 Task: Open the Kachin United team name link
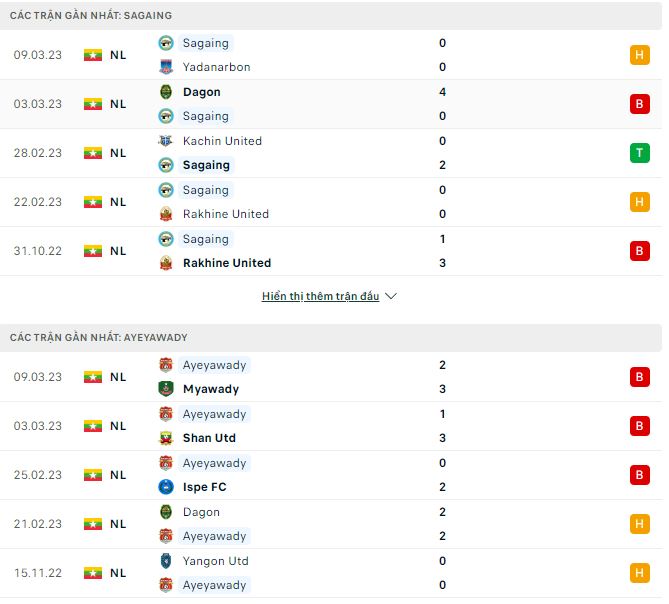coord(222,141)
